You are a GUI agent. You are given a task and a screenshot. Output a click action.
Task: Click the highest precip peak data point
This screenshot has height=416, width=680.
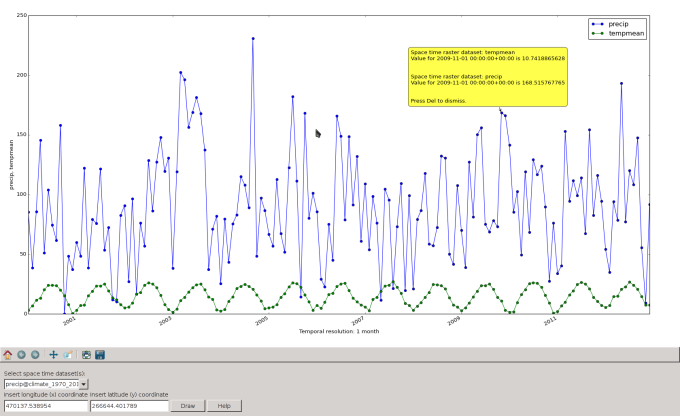click(x=253, y=38)
